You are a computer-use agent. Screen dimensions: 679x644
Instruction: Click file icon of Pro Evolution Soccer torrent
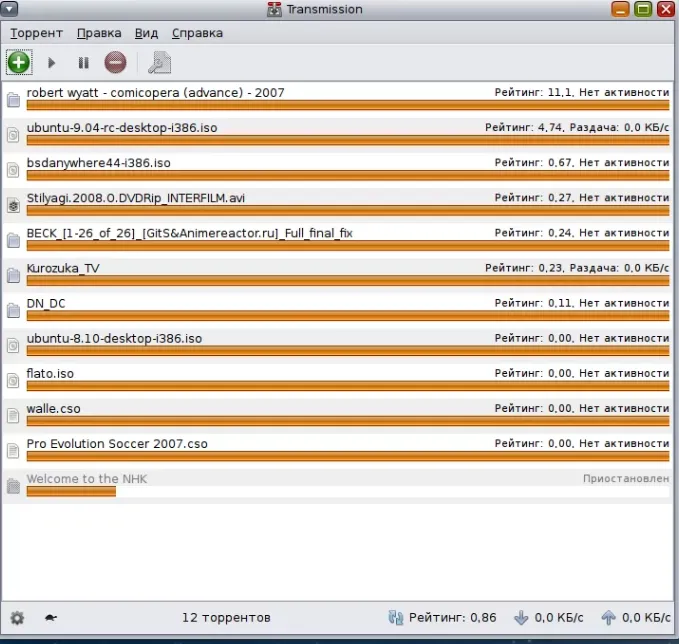13,450
